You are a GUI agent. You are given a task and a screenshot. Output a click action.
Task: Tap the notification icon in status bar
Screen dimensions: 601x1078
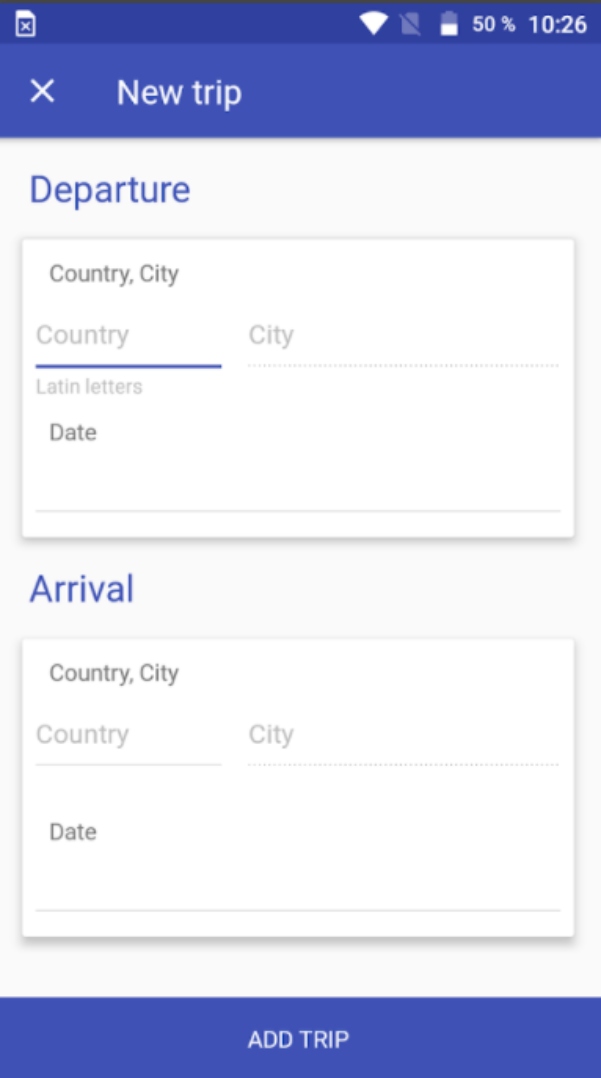[26, 26]
